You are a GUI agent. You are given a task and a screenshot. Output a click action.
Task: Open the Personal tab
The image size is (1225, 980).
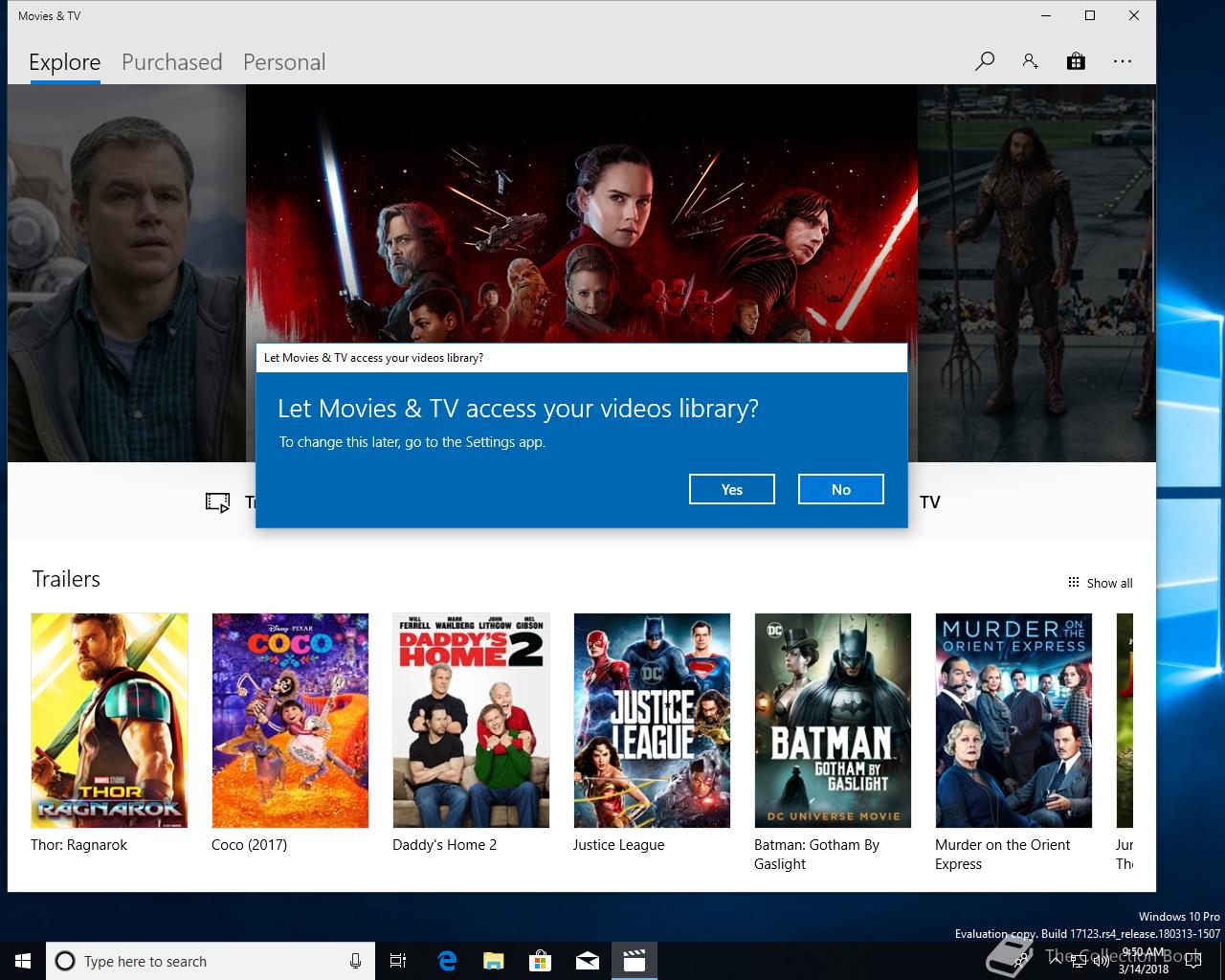(284, 62)
